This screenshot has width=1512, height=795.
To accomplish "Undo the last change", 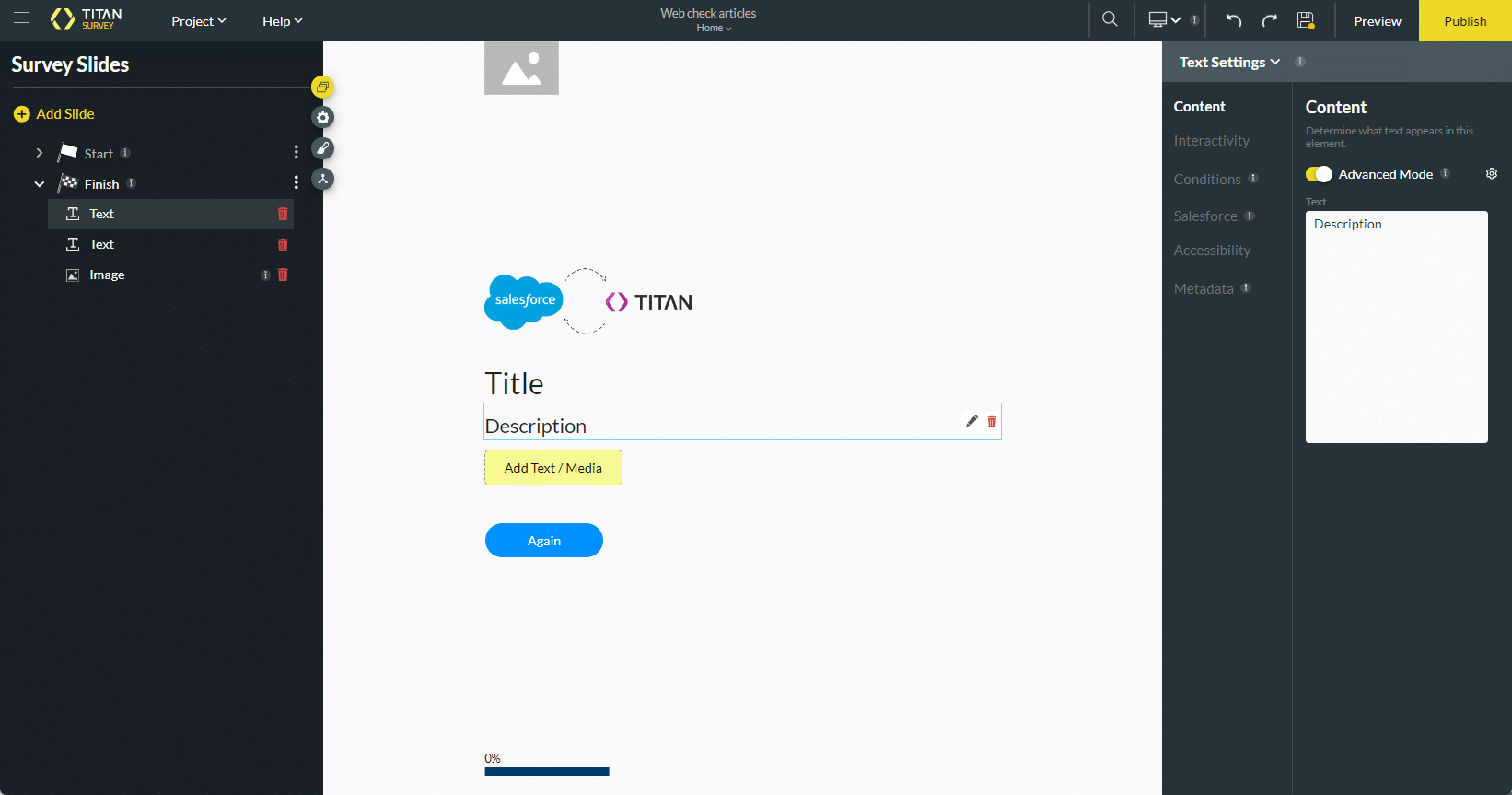I will pyautogui.click(x=1234, y=20).
